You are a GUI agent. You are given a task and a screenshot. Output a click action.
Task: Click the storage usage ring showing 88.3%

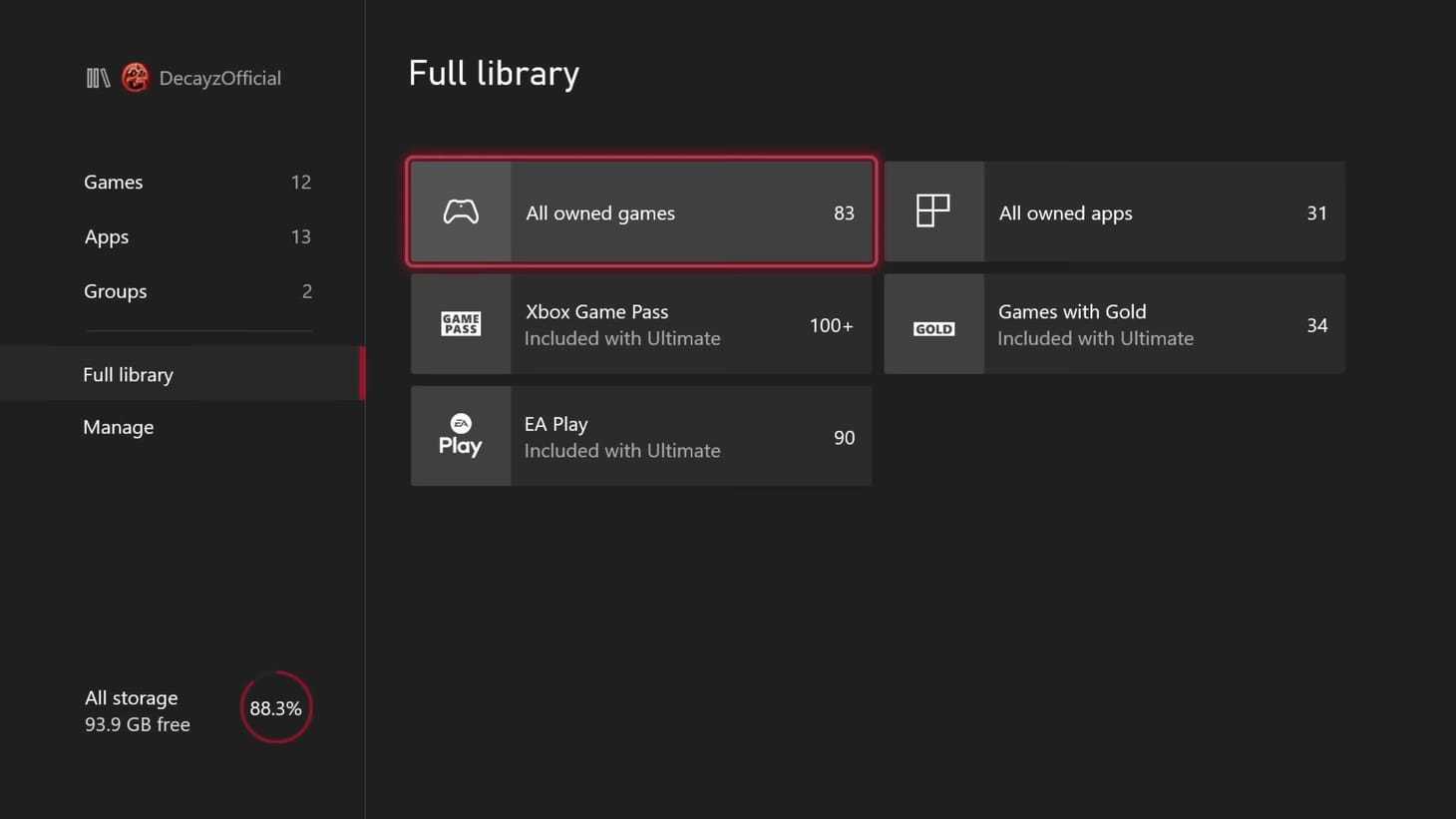(x=276, y=708)
